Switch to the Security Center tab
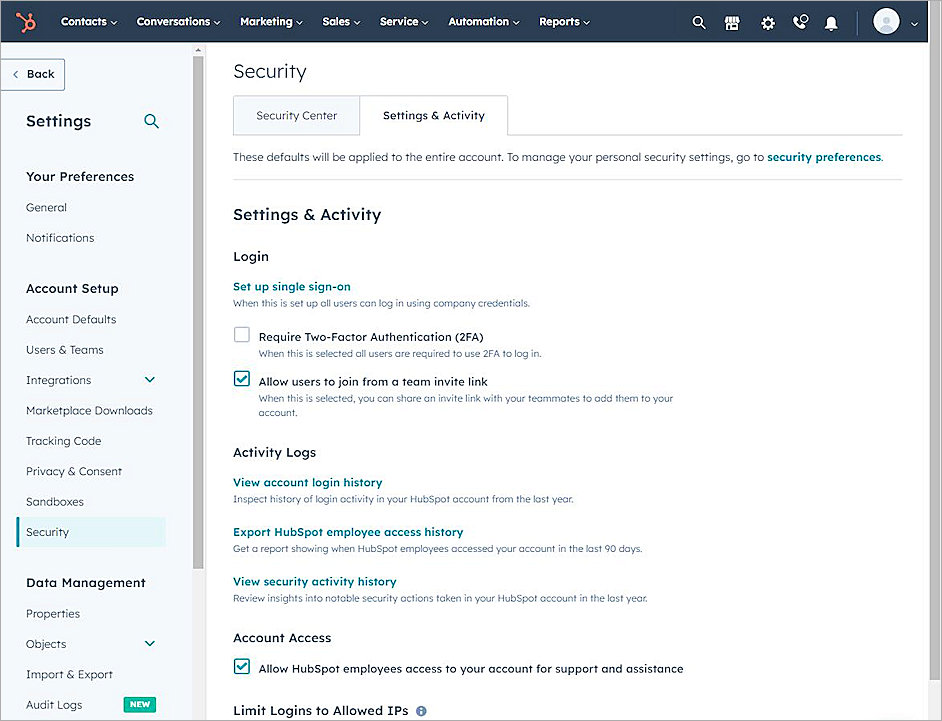 (296, 115)
